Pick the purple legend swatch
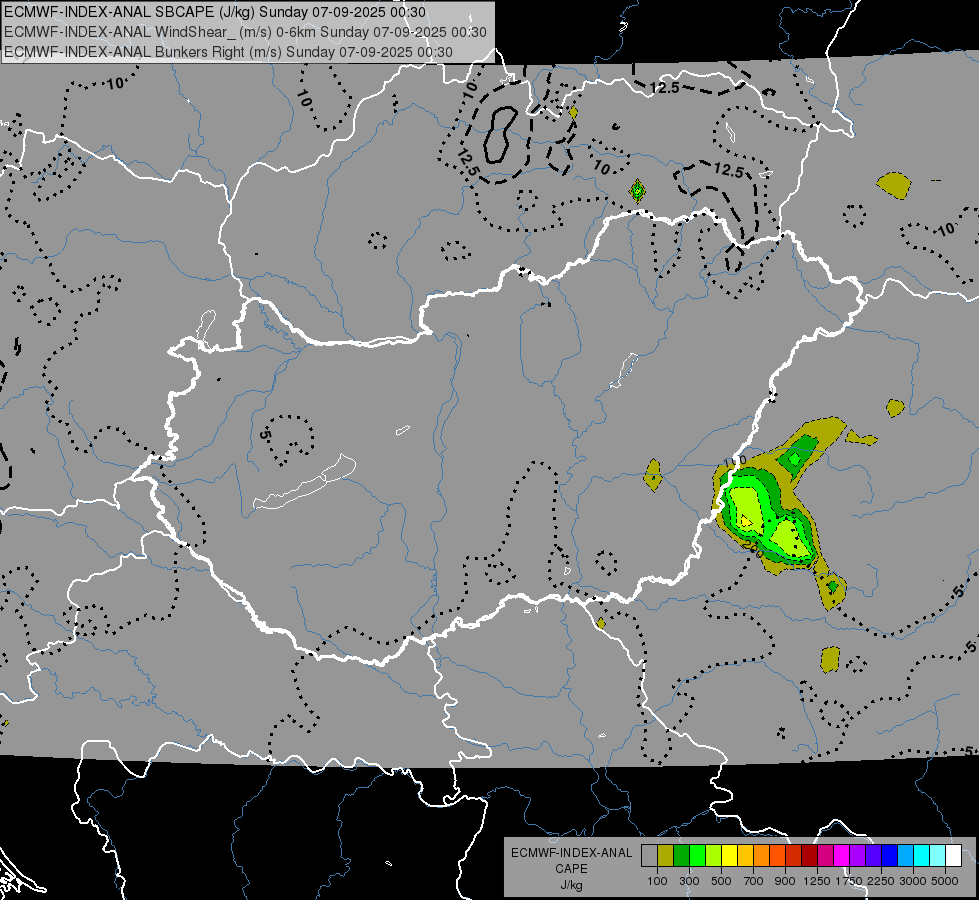Image resolution: width=979 pixels, height=900 pixels. tap(858, 855)
